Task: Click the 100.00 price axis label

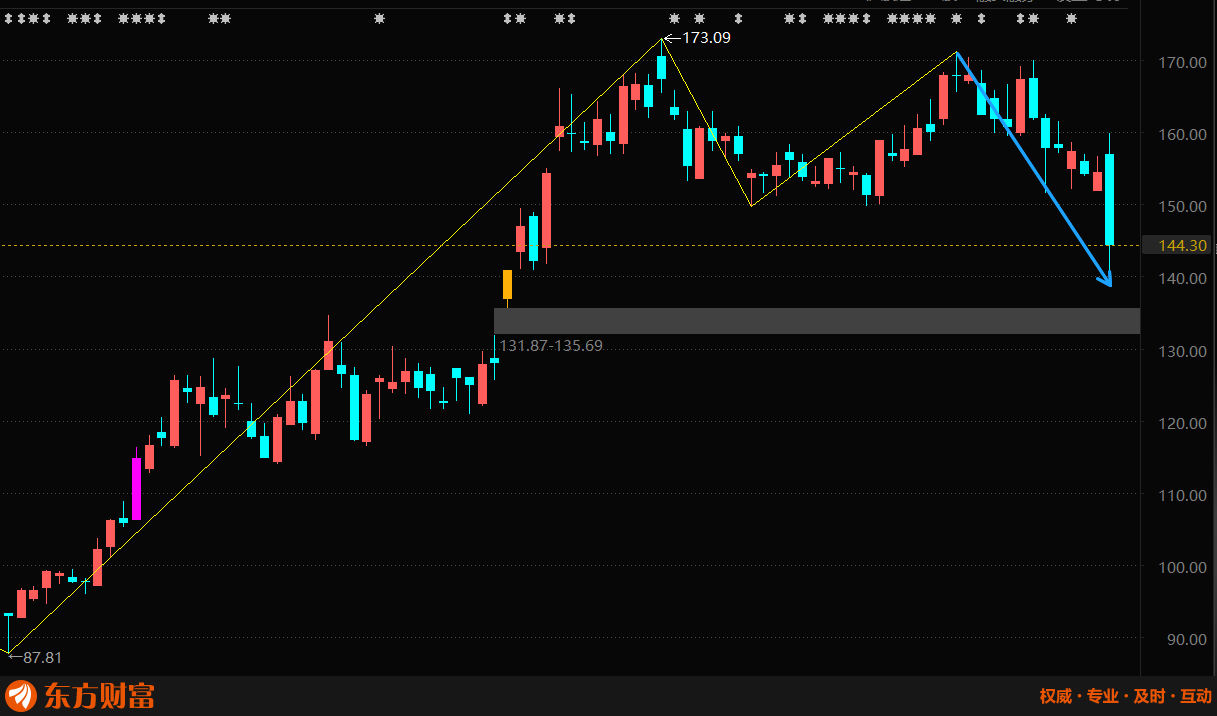Action: [x=1183, y=567]
